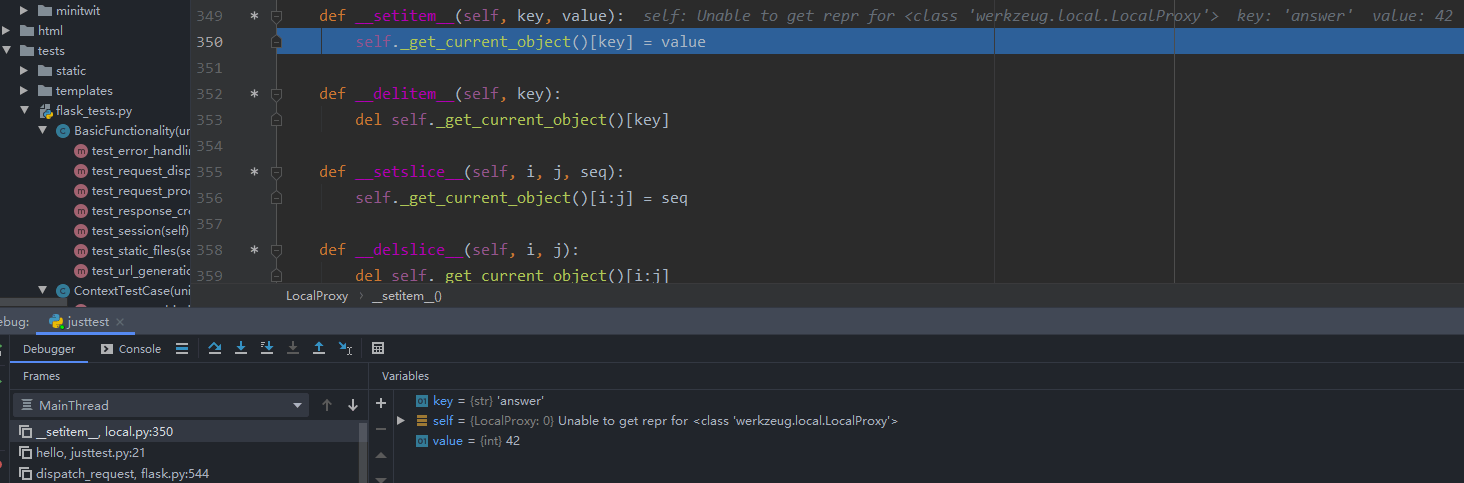Click the Step Over debugger icon
The height and width of the screenshot is (483, 1464).
[x=215, y=348]
